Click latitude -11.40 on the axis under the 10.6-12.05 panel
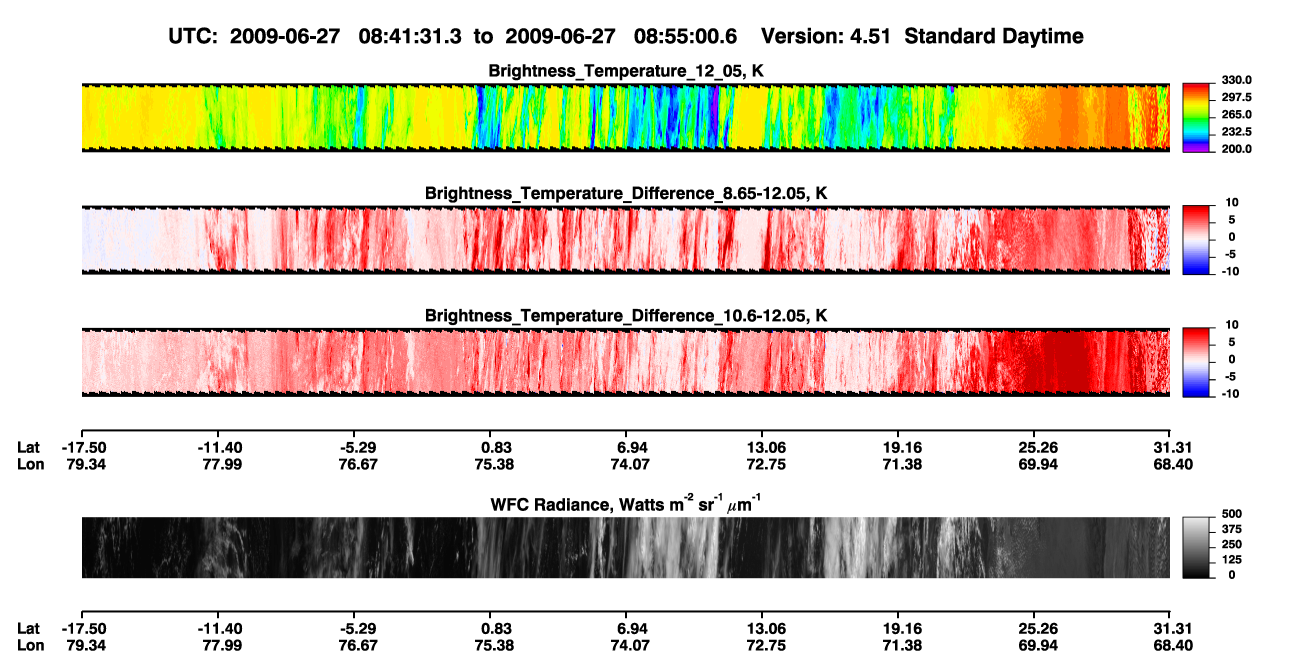The height and width of the screenshot is (667, 1300). click(x=217, y=447)
